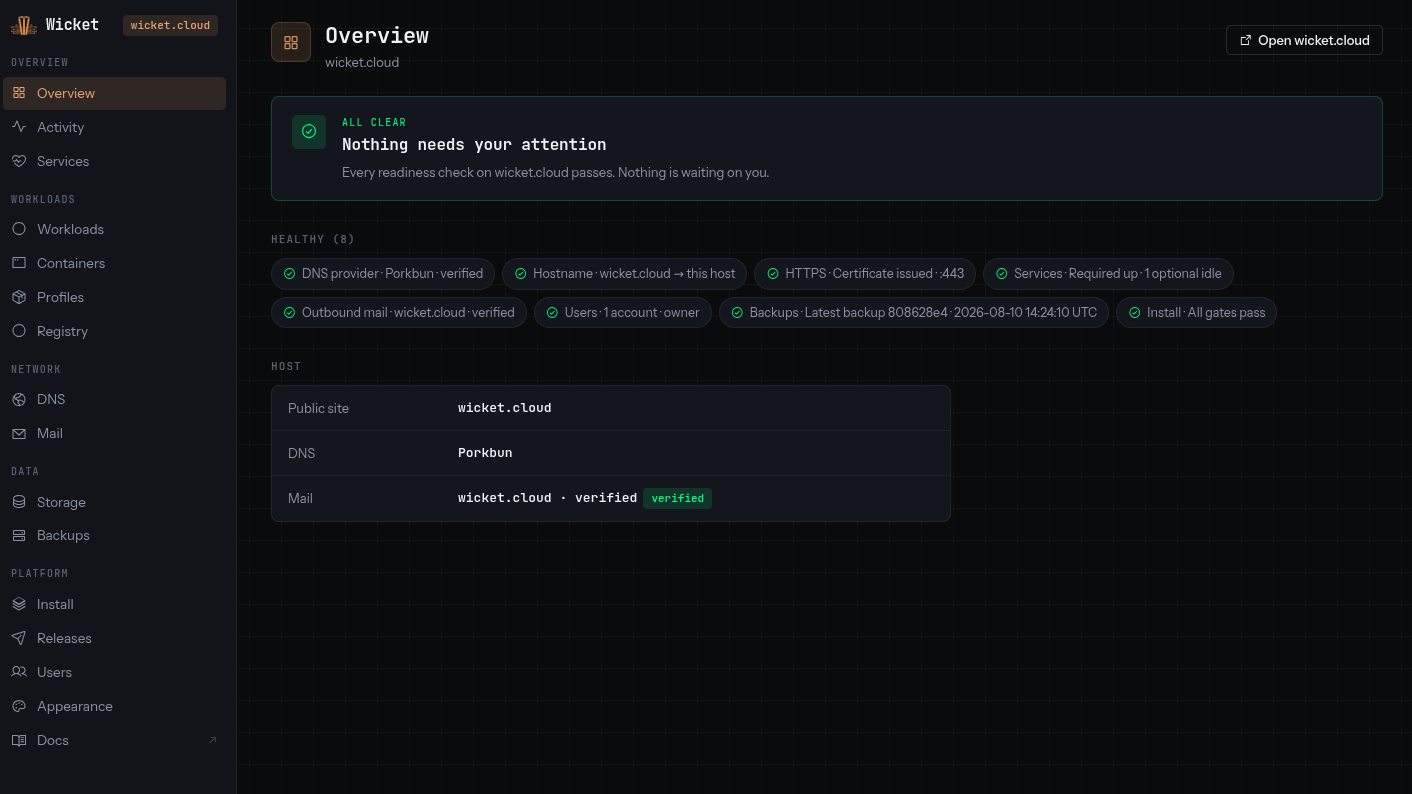The width and height of the screenshot is (1412, 794).
Task: Click the 'Nothing needs your attention' heading
Action: point(474,144)
